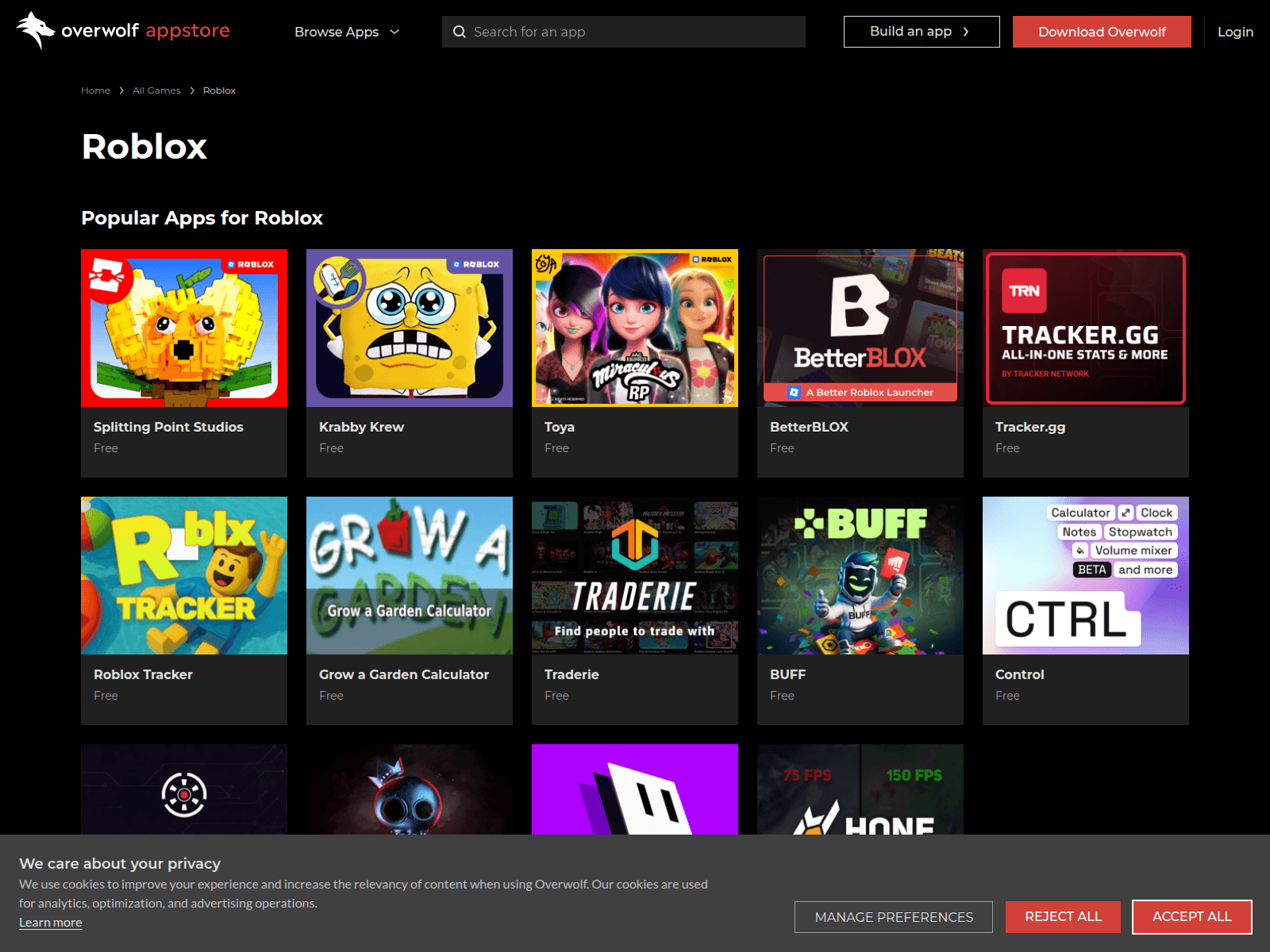Click REJECT ALL cookies

pyautogui.click(x=1063, y=916)
